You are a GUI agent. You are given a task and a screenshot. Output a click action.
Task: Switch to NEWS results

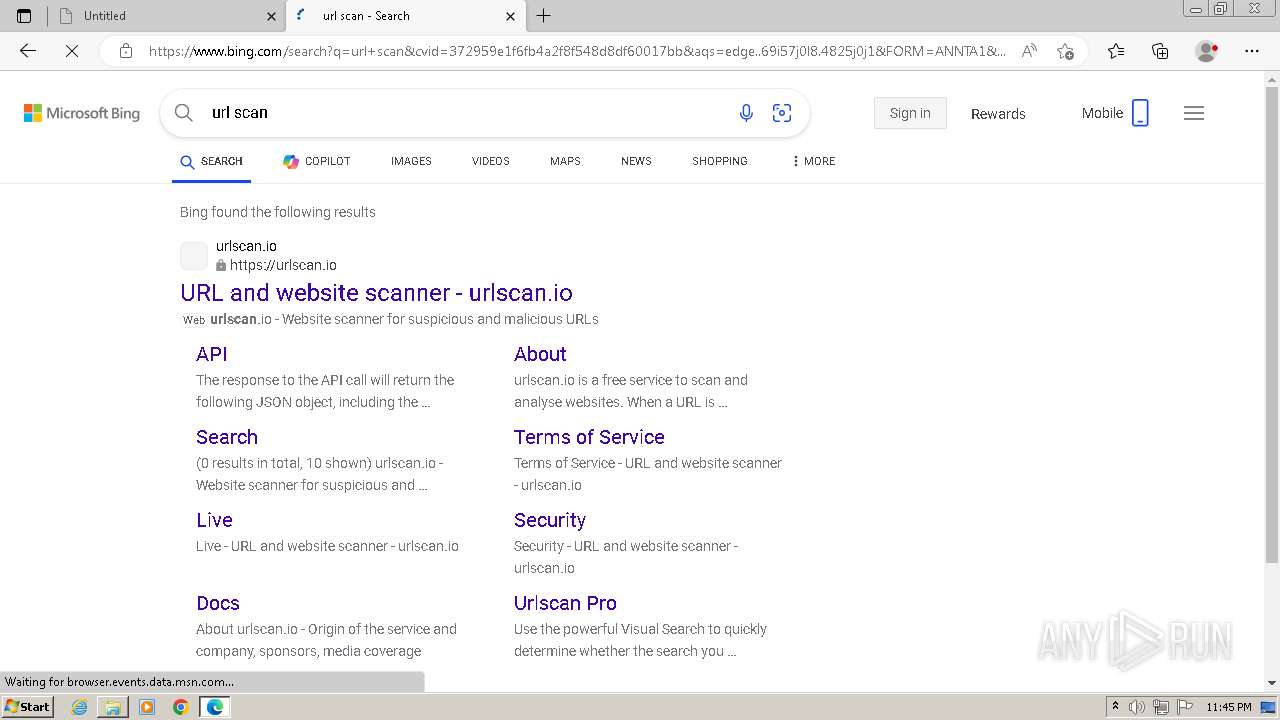pos(636,161)
